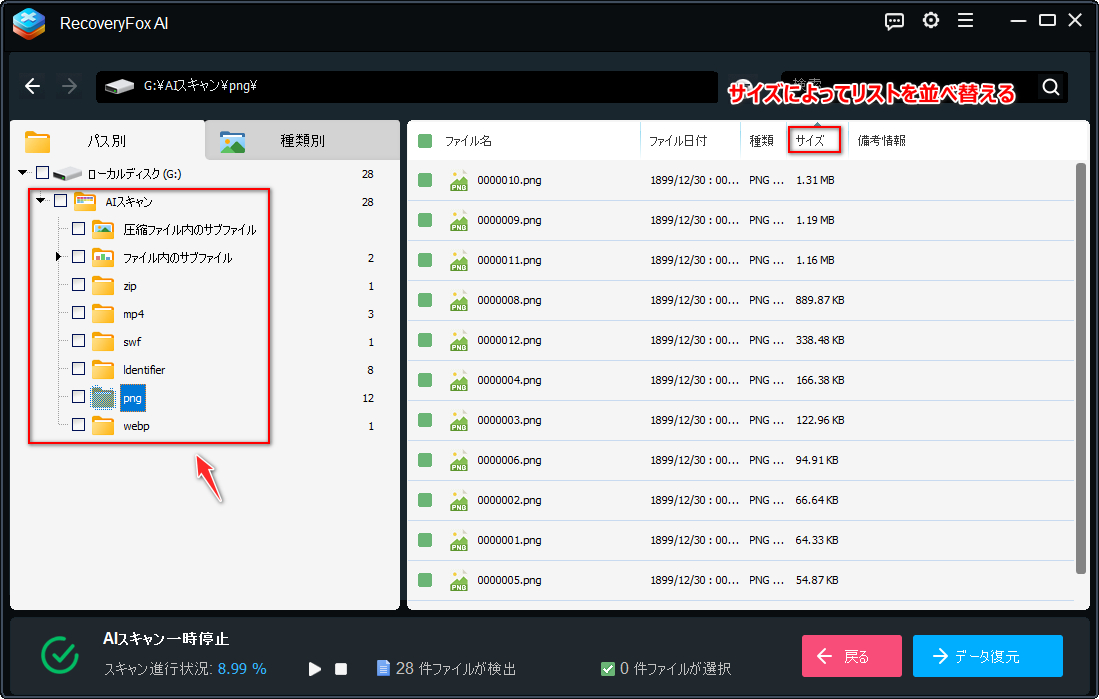Collapse the ローカルディスク (G:) tree node
1099x699 pixels.
click(23, 174)
